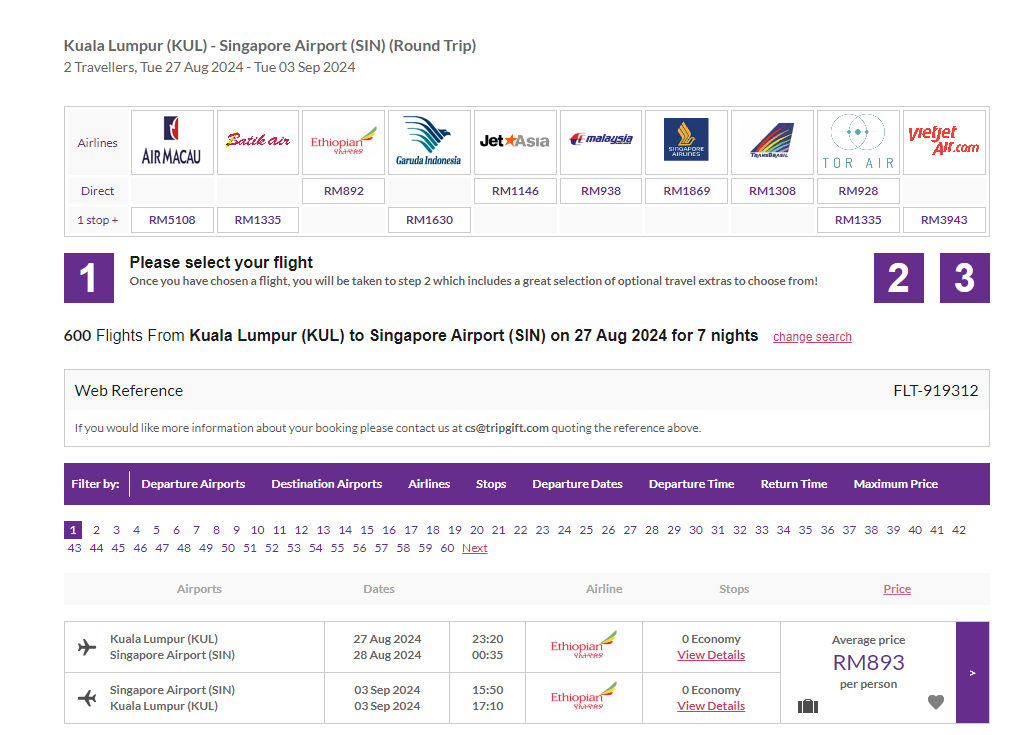Select Tor Air 1 stop fare RM1335
Screen dimensions: 1015x735
coord(858,220)
